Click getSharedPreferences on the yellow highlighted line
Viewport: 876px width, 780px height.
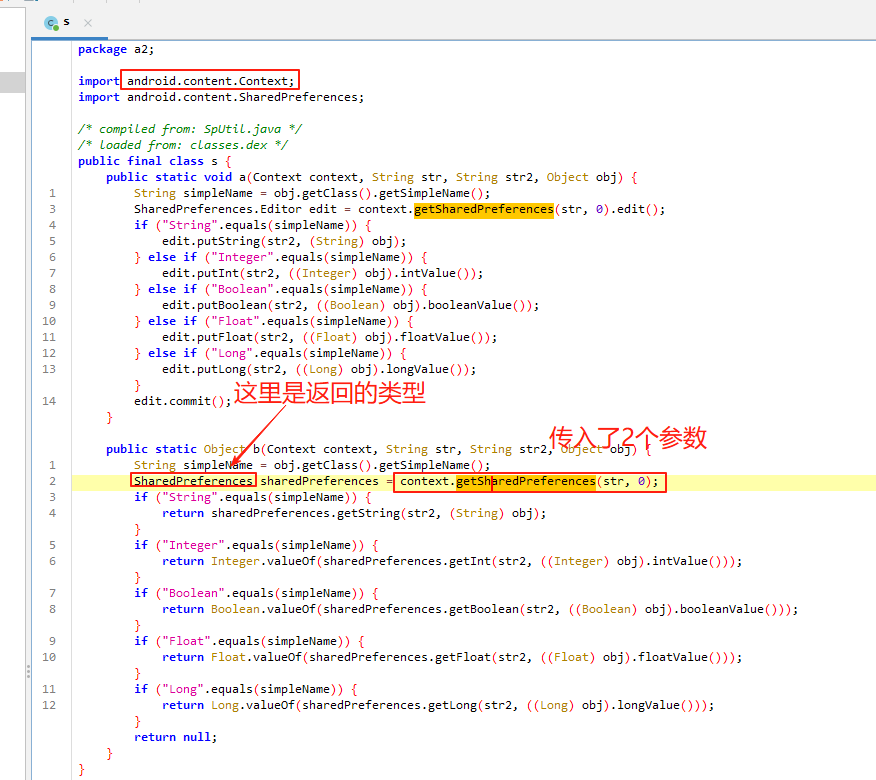tap(526, 481)
